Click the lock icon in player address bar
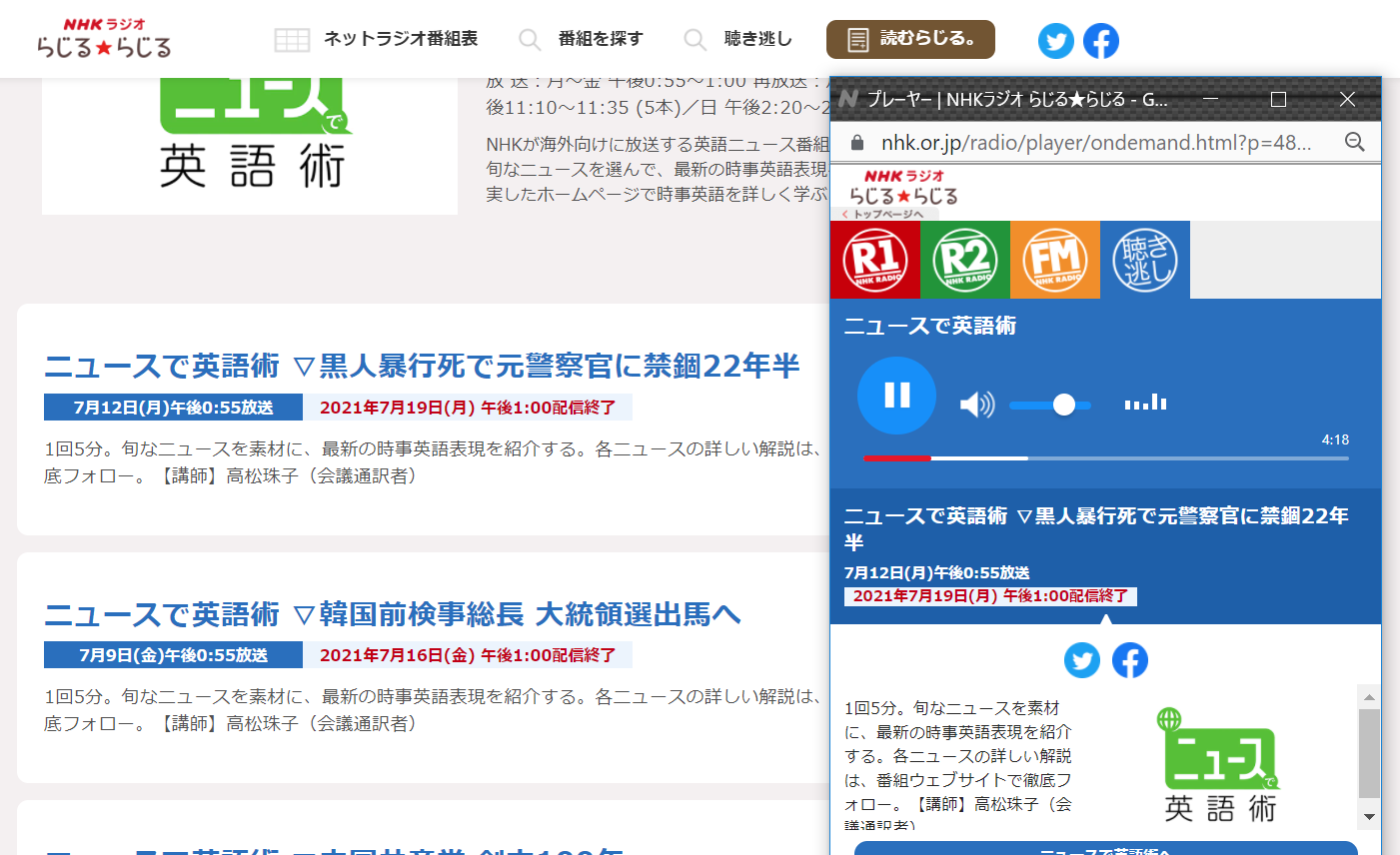Screen dimensions: 1400x855 tap(856, 143)
